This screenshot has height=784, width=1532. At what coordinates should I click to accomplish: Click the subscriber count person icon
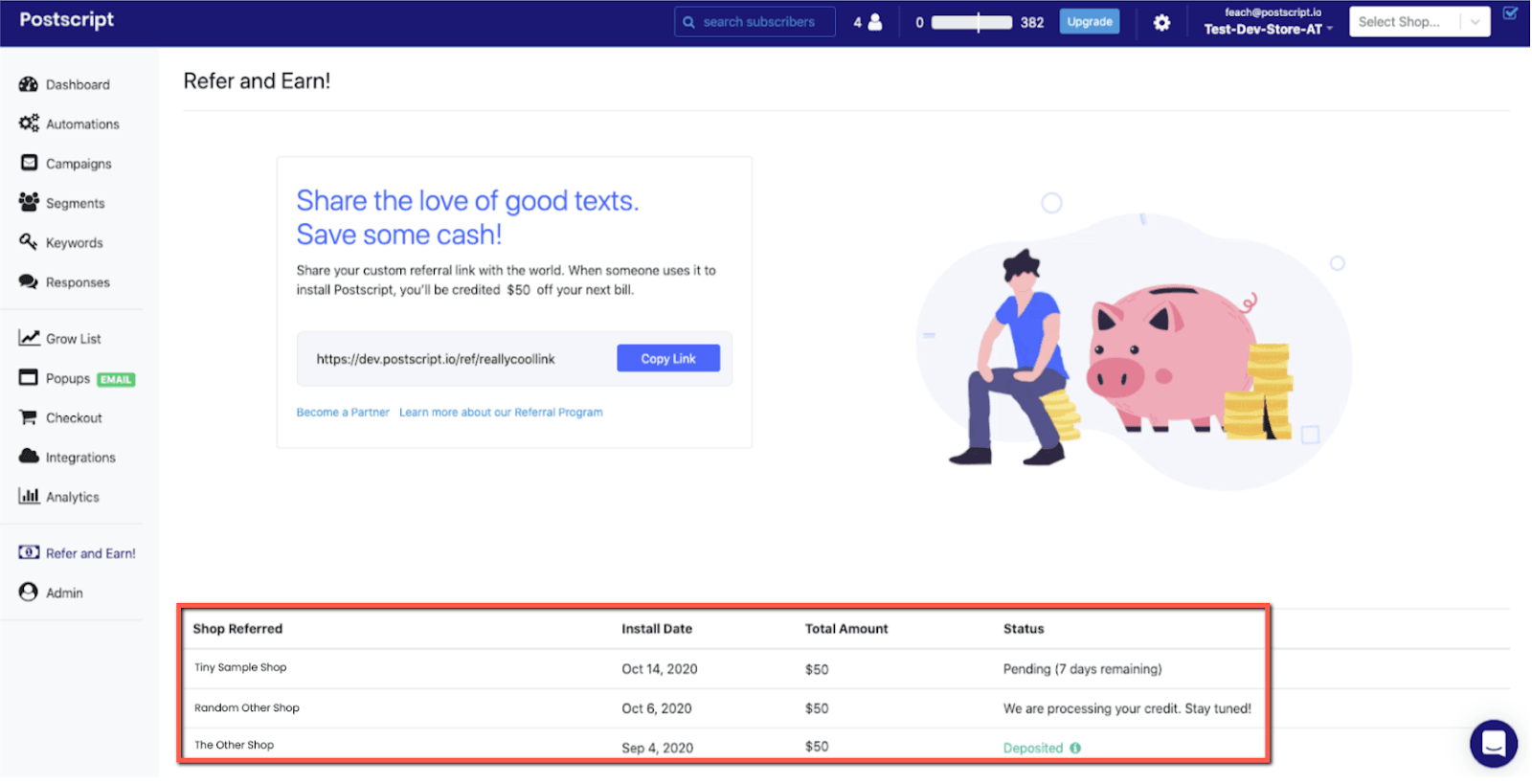click(874, 22)
